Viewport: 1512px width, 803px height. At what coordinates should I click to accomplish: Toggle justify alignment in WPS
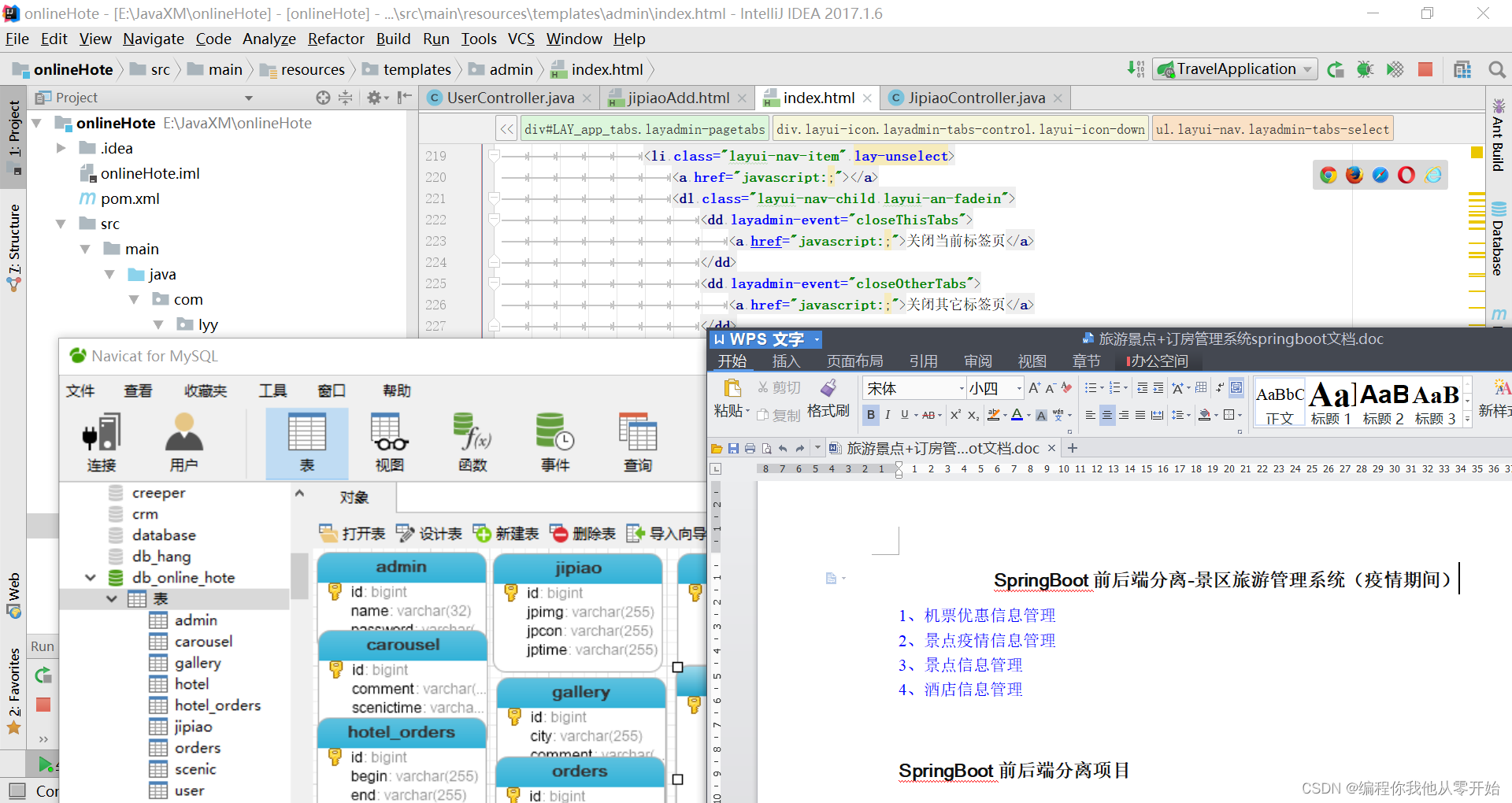1140,415
